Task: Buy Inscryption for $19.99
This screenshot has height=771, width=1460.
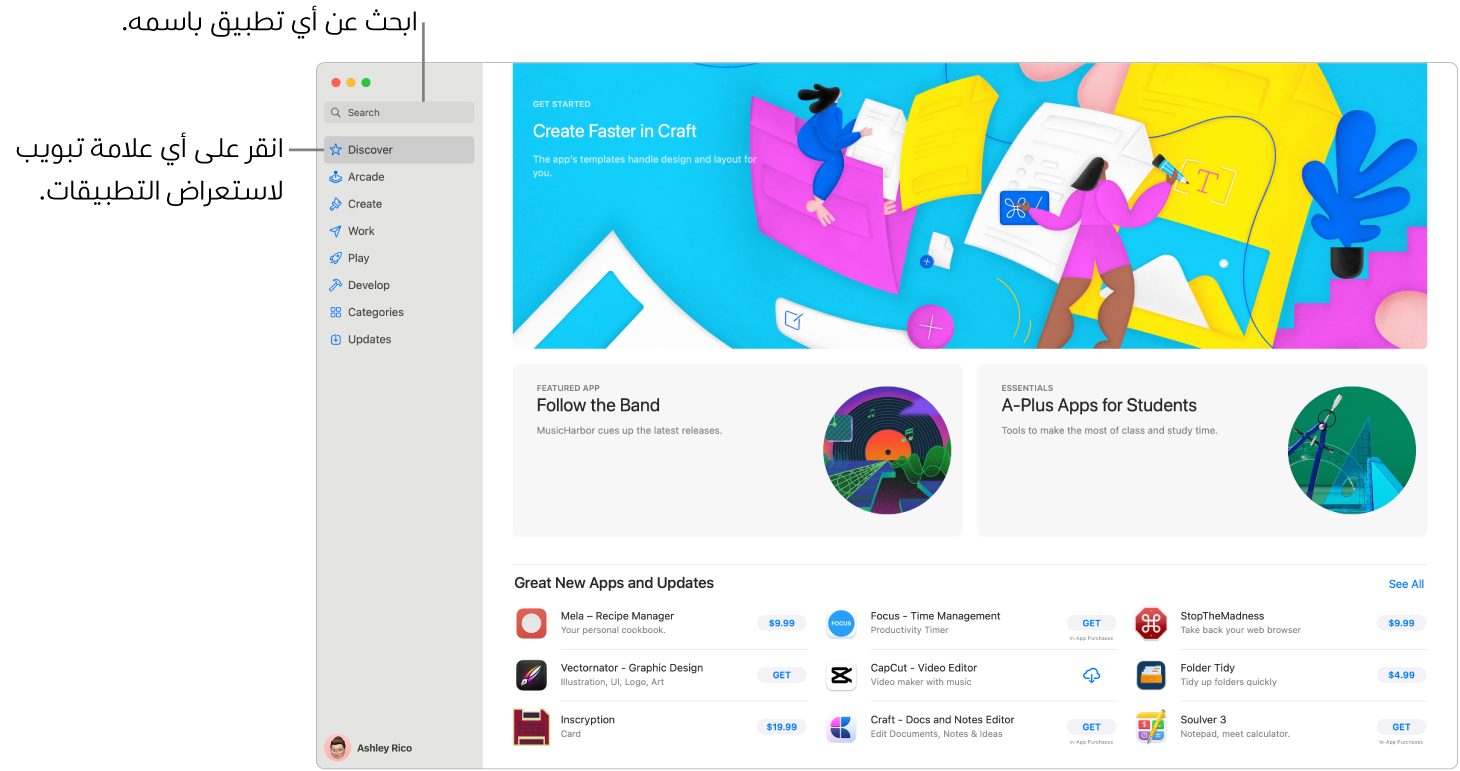Action: pos(781,727)
